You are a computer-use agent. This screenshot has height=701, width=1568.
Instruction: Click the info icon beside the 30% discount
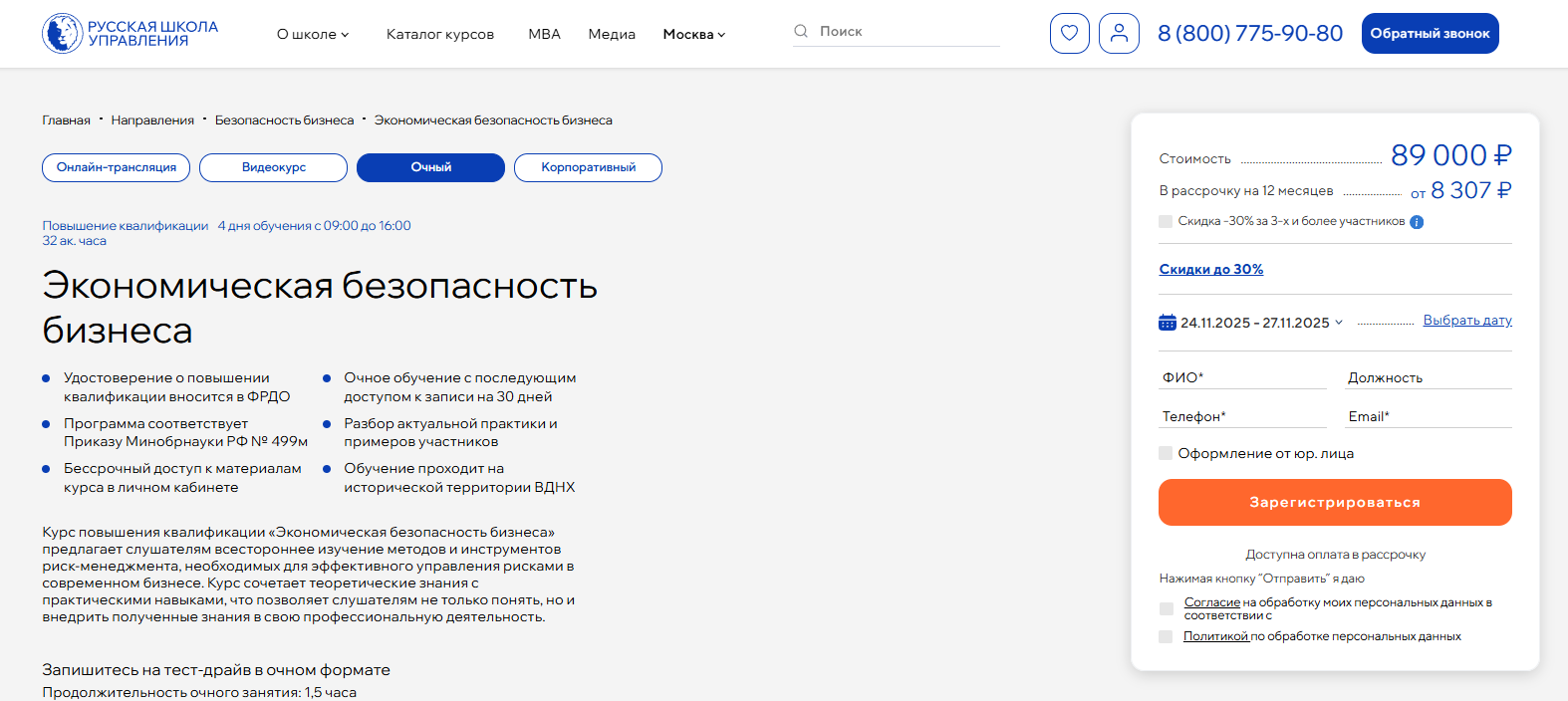1417,222
